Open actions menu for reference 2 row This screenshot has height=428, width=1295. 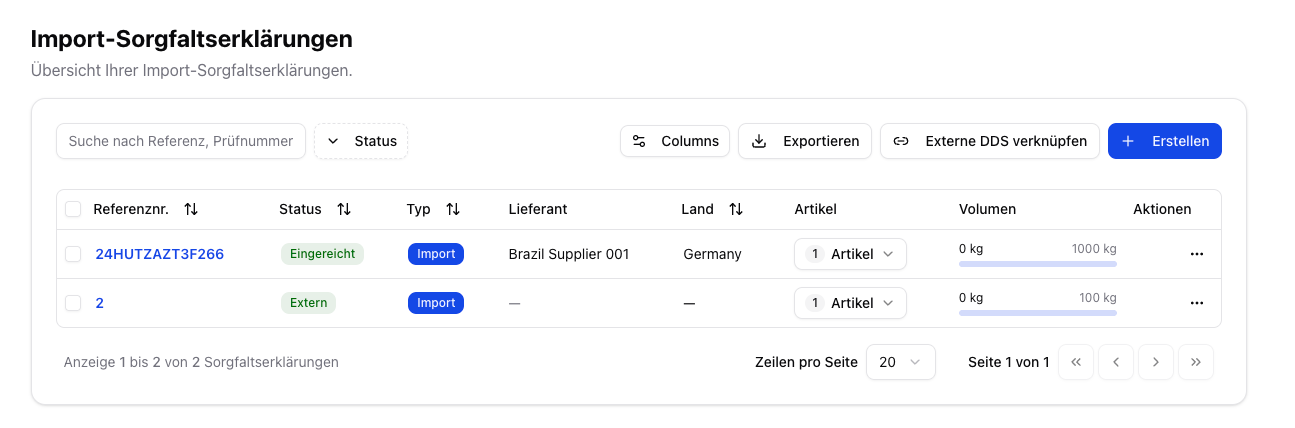(1197, 303)
